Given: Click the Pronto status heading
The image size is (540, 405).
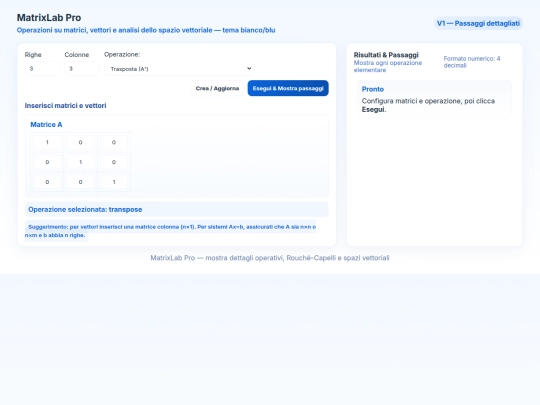Looking at the screenshot, I should (373, 89).
